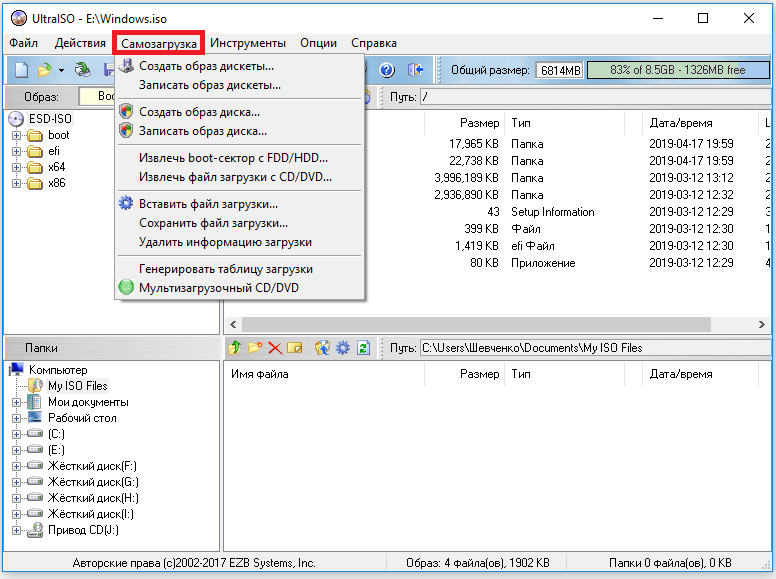The image size is (776, 579).
Task: Click the My ISO Files folder icon
Action: pyautogui.click(x=35, y=386)
